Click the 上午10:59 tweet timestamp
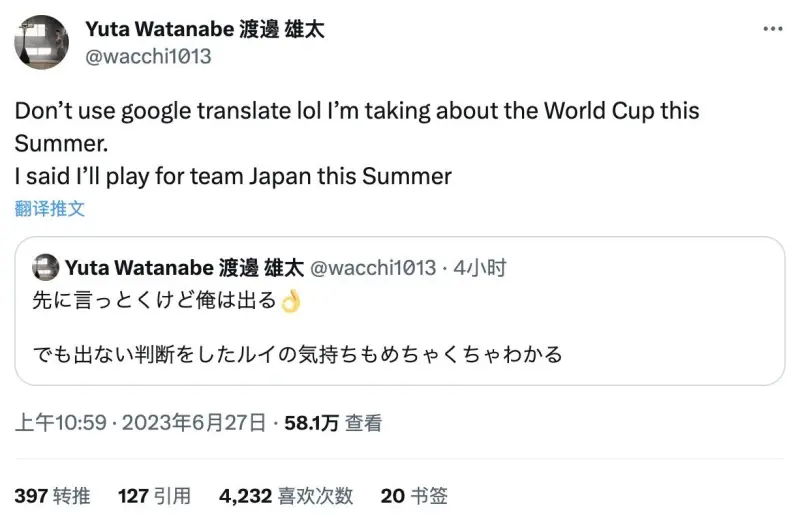 tap(60, 423)
